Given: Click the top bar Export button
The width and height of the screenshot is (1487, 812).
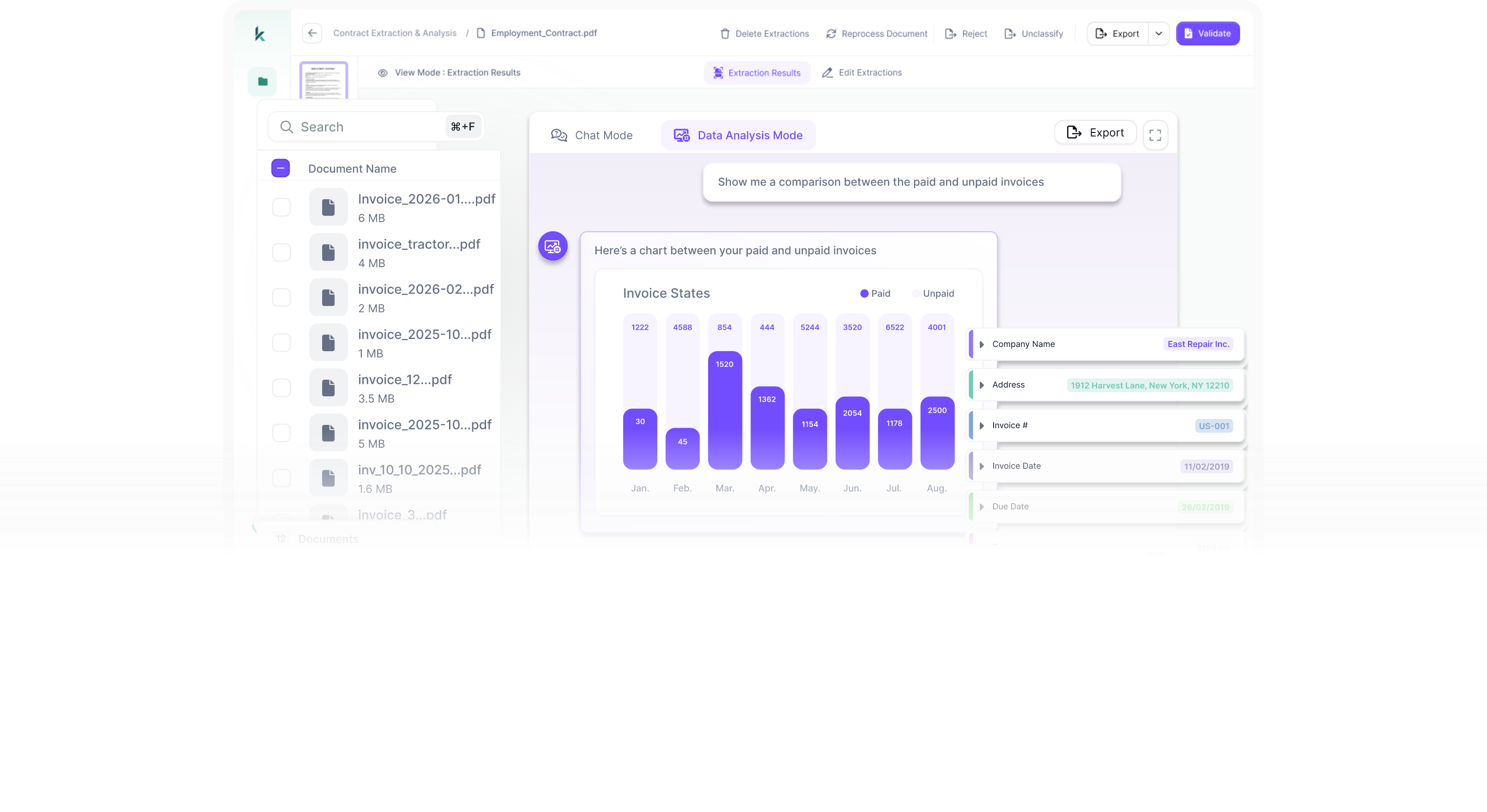Looking at the screenshot, I should pyautogui.click(x=1118, y=34).
